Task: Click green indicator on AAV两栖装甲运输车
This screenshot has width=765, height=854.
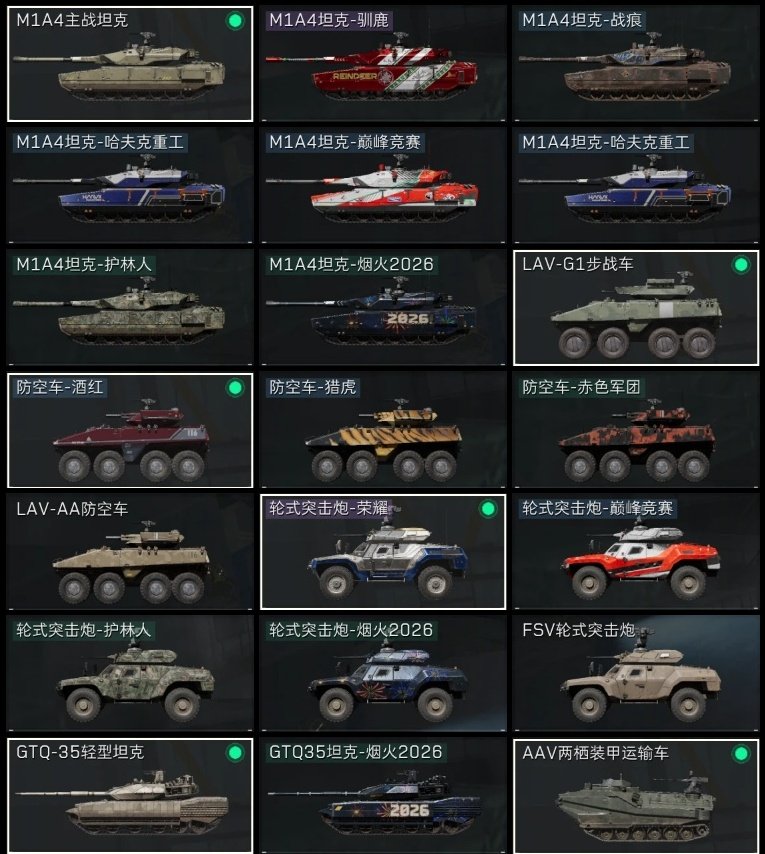Action: click(741, 754)
